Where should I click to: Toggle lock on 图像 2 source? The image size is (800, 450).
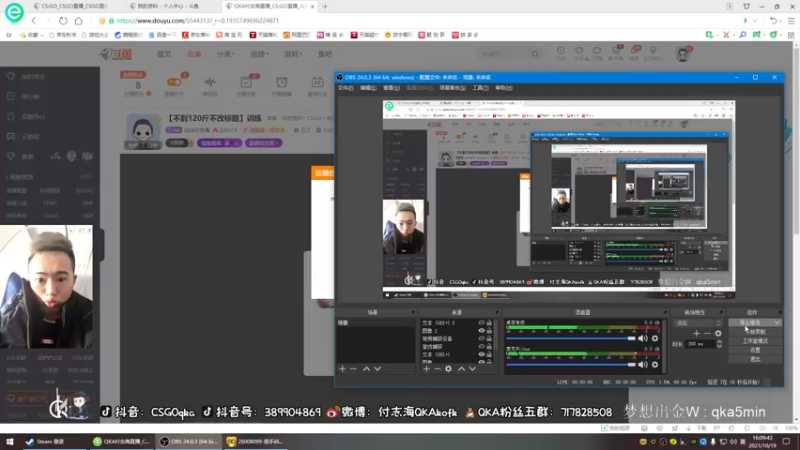[x=489, y=331]
